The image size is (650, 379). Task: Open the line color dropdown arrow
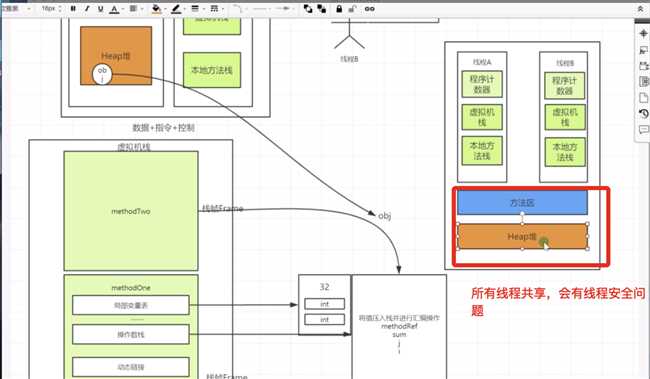[x=185, y=9]
